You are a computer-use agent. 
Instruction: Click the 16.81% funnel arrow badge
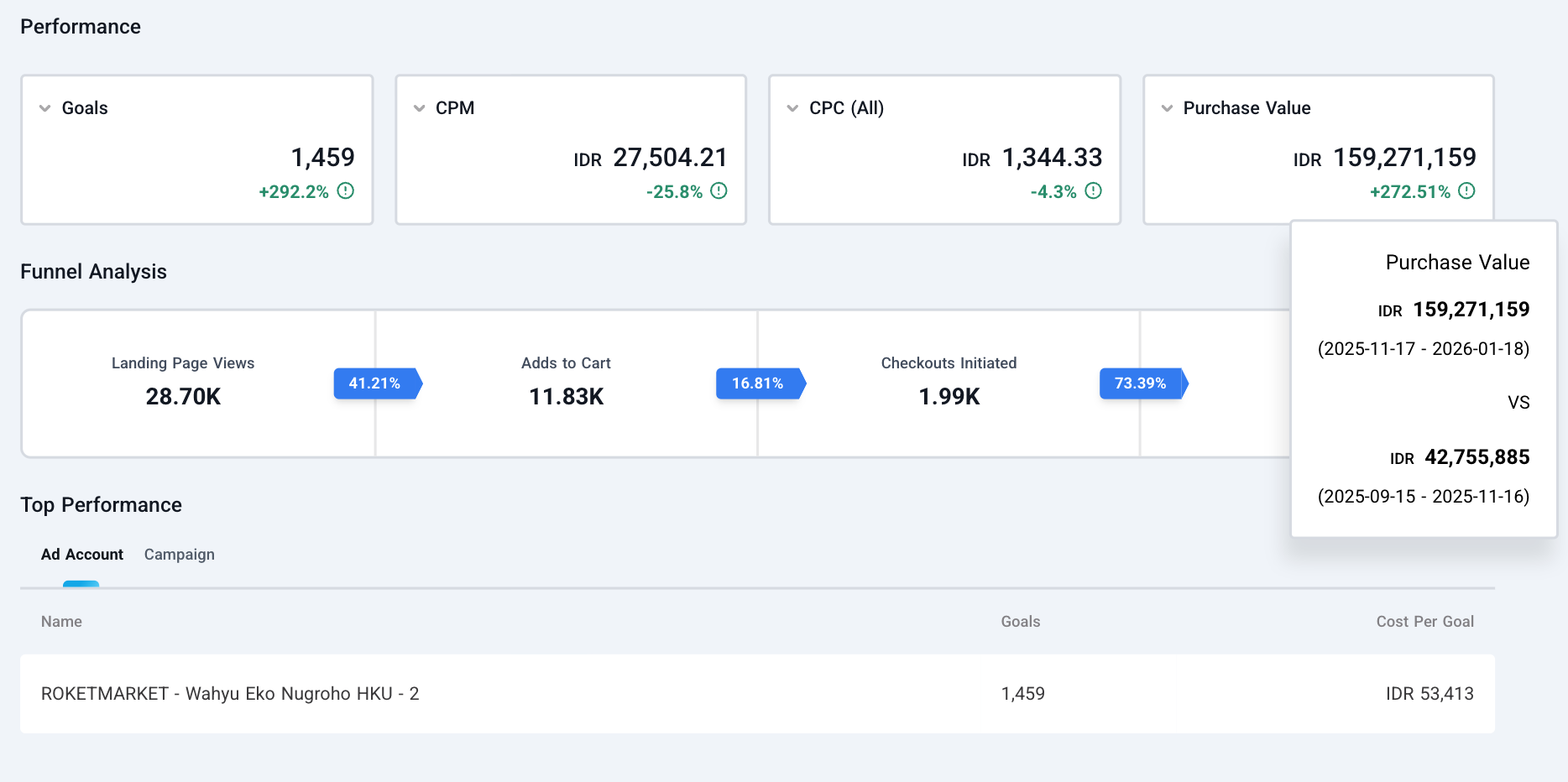760,383
